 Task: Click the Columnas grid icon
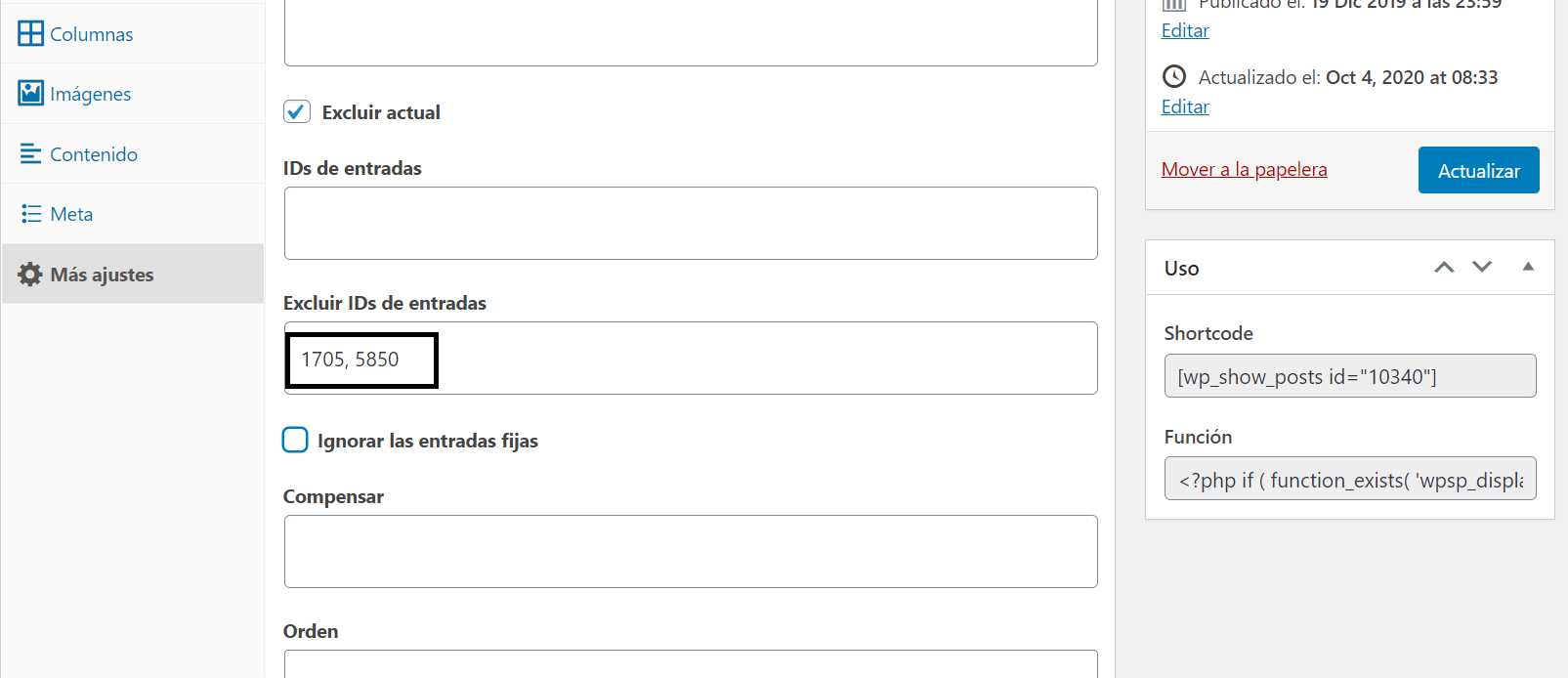pyautogui.click(x=30, y=33)
